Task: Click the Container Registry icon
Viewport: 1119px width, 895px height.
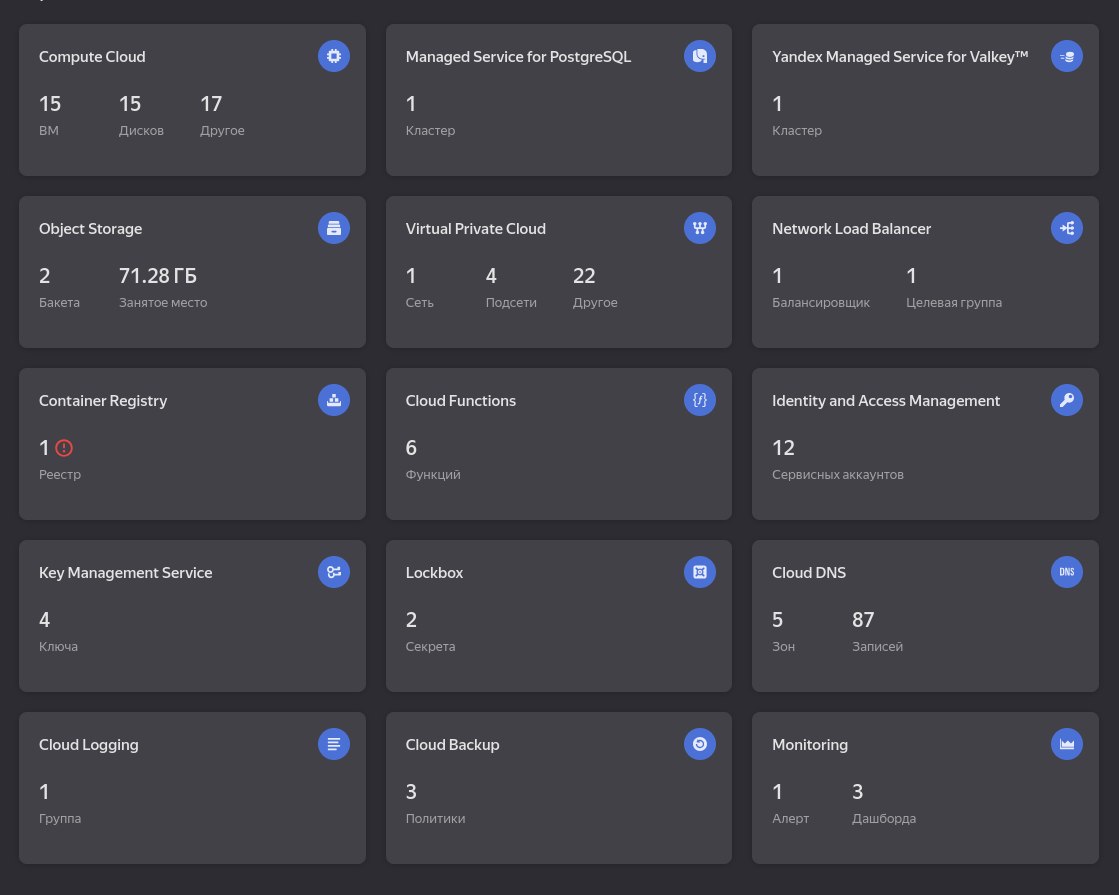Action: coord(334,400)
